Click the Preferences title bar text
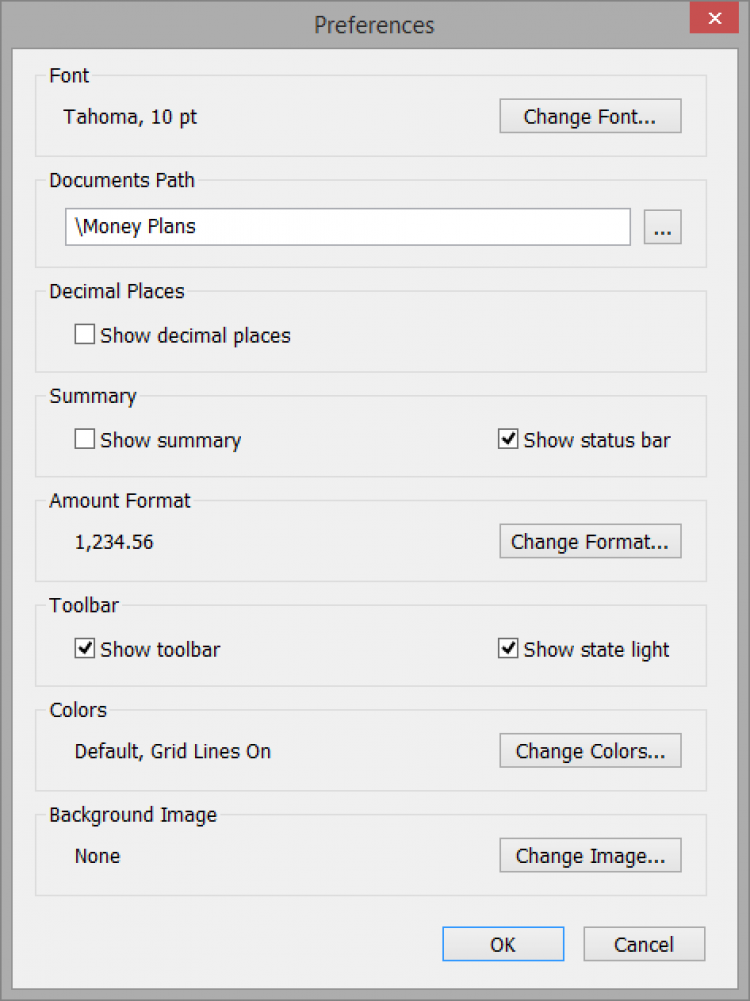 coord(374,24)
